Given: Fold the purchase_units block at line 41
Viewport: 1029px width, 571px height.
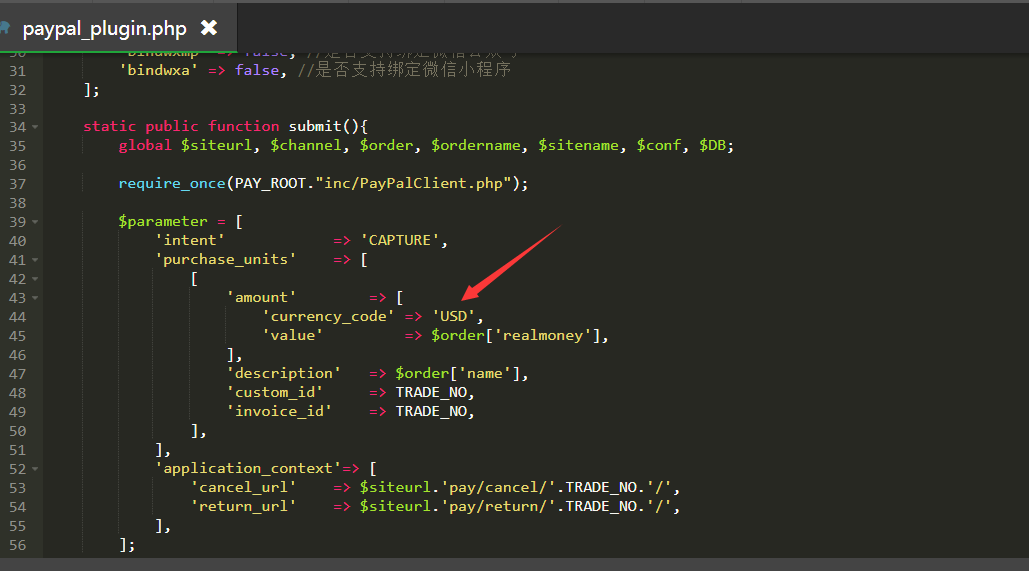Looking at the screenshot, I should tap(35, 260).
